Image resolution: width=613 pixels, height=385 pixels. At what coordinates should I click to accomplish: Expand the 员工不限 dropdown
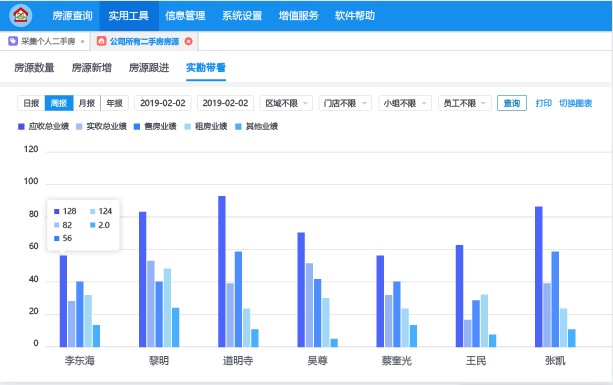tap(465, 103)
